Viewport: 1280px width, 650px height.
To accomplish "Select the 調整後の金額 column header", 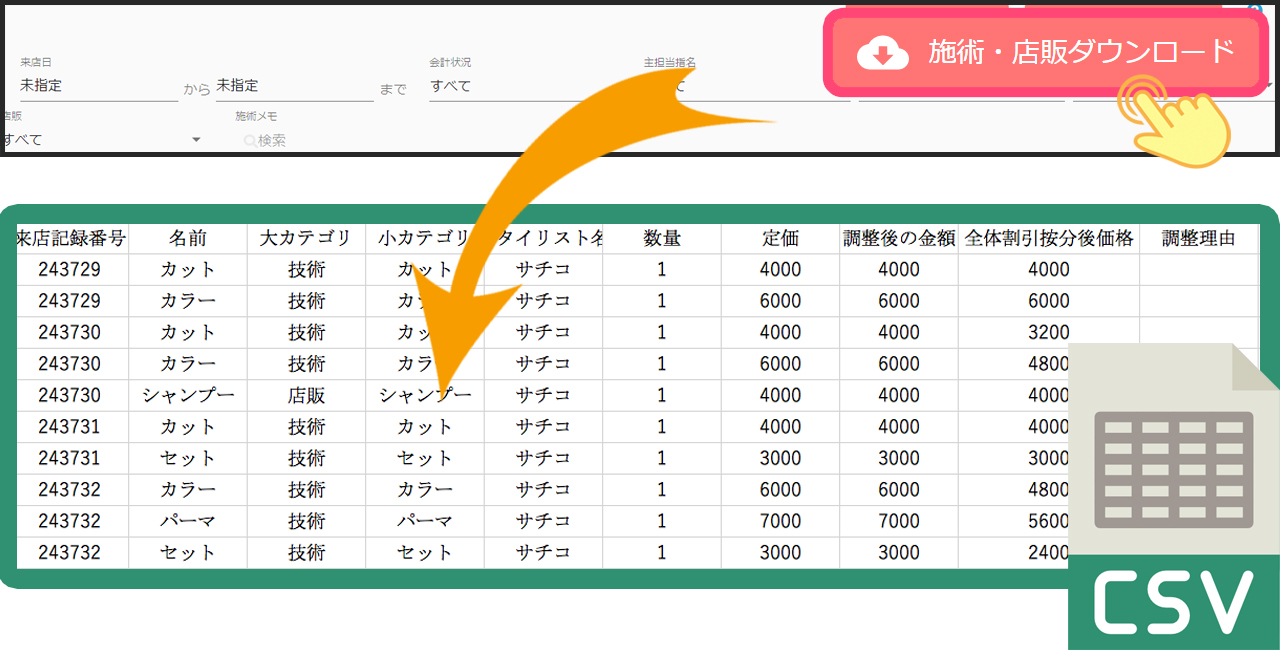I will pyautogui.click(x=898, y=238).
